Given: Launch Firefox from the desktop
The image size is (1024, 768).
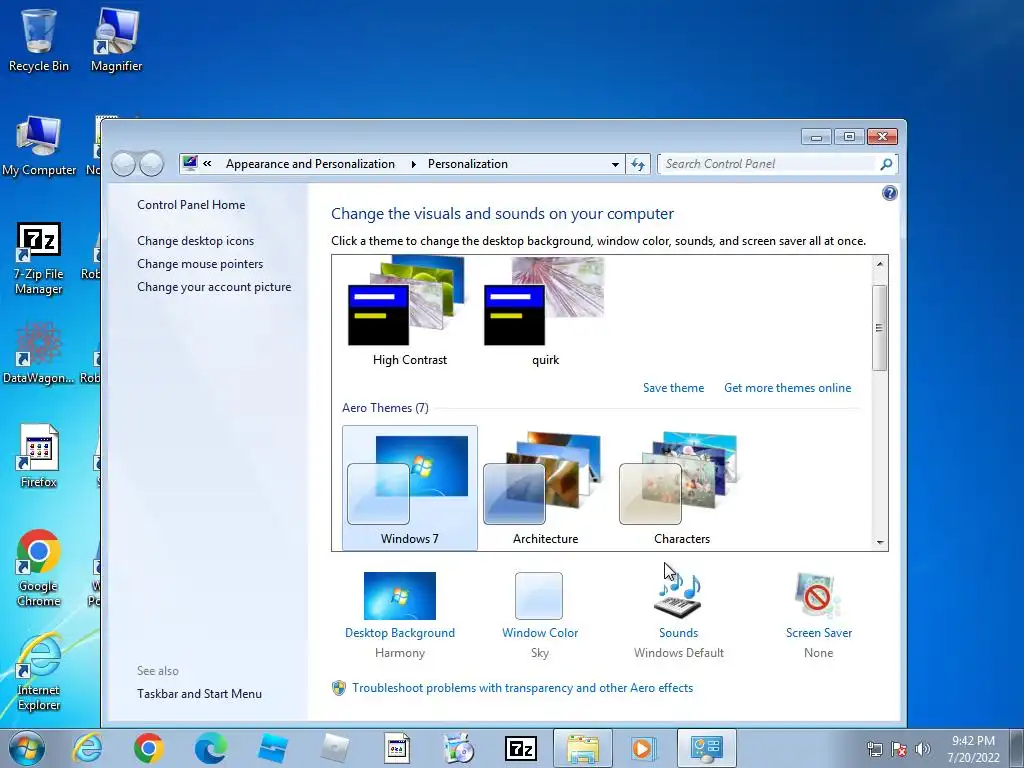Looking at the screenshot, I should point(39,456).
